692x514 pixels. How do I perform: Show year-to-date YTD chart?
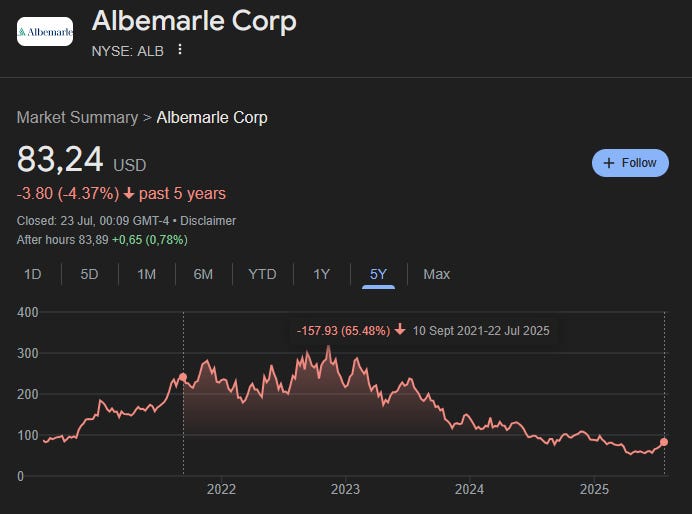tap(262, 274)
